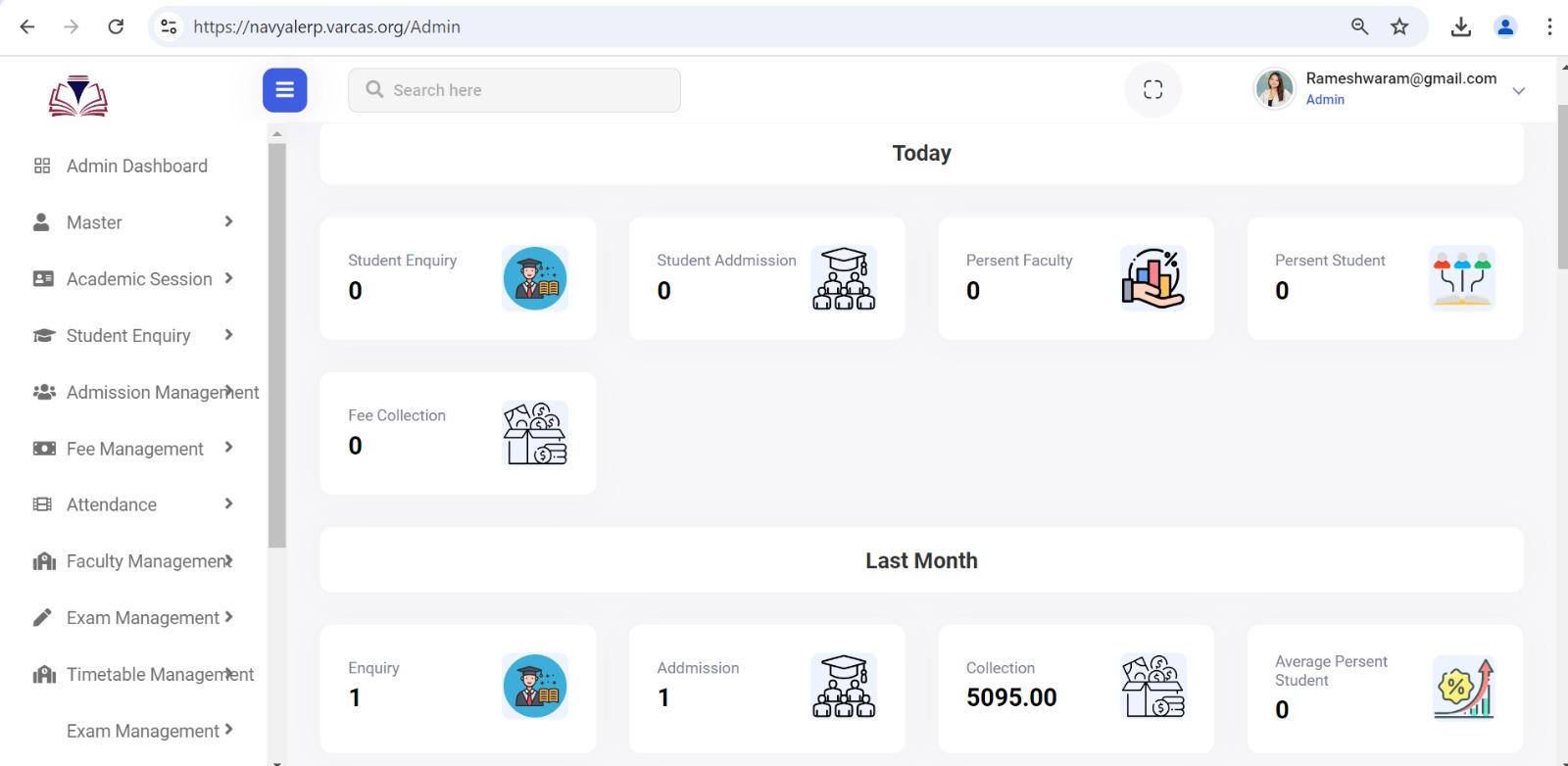Open the browser profile icon
The image size is (1568, 766).
(1505, 26)
